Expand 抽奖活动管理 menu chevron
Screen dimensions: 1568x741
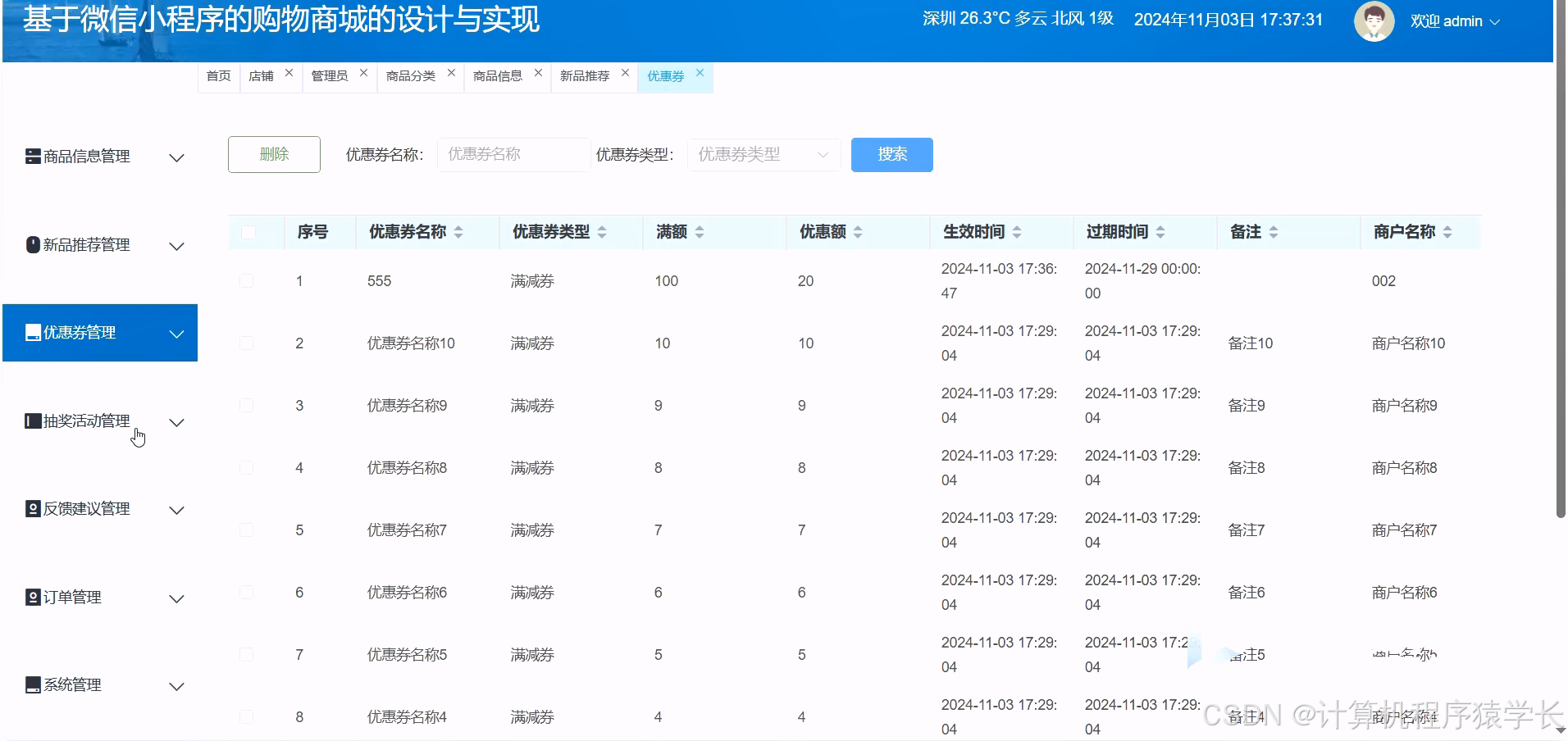(x=176, y=423)
